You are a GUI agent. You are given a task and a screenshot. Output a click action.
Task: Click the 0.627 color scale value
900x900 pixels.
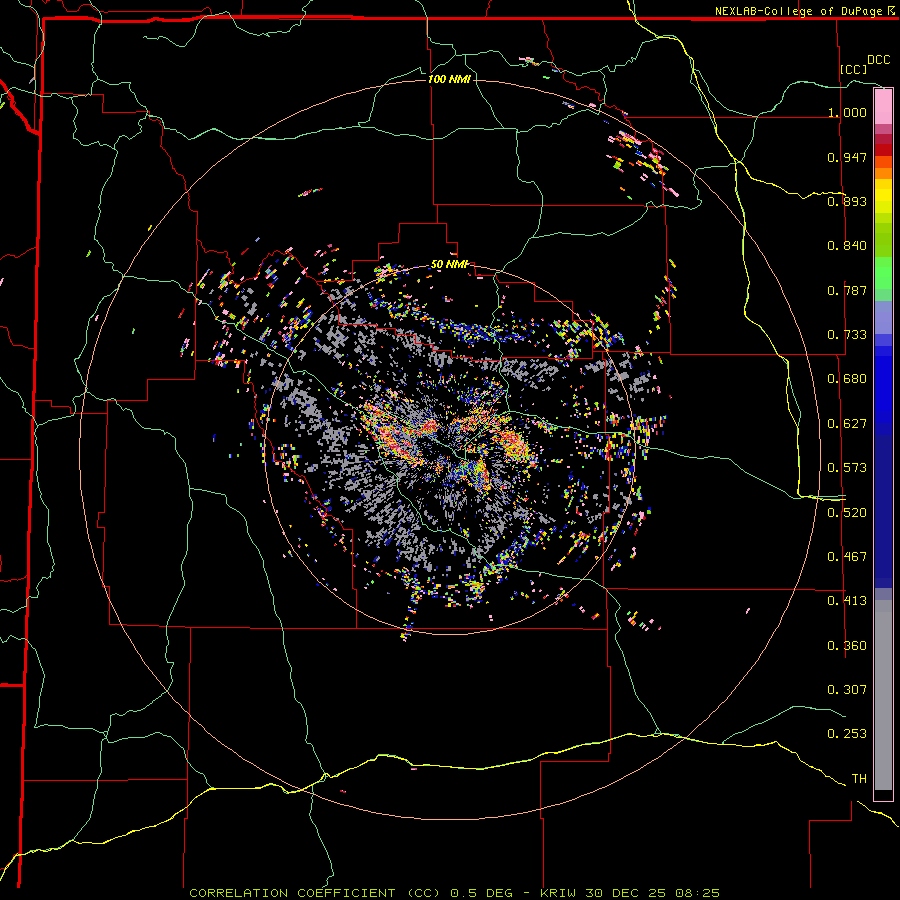pyautogui.click(x=847, y=424)
